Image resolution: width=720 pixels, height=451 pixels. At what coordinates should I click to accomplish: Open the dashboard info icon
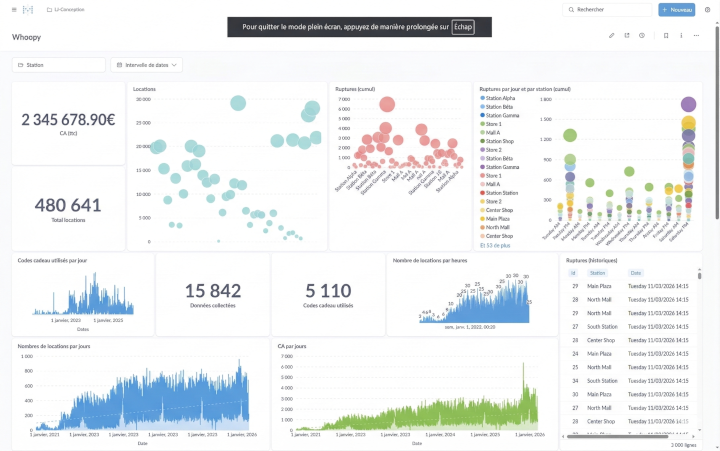pyautogui.click(x=682, y=36)
